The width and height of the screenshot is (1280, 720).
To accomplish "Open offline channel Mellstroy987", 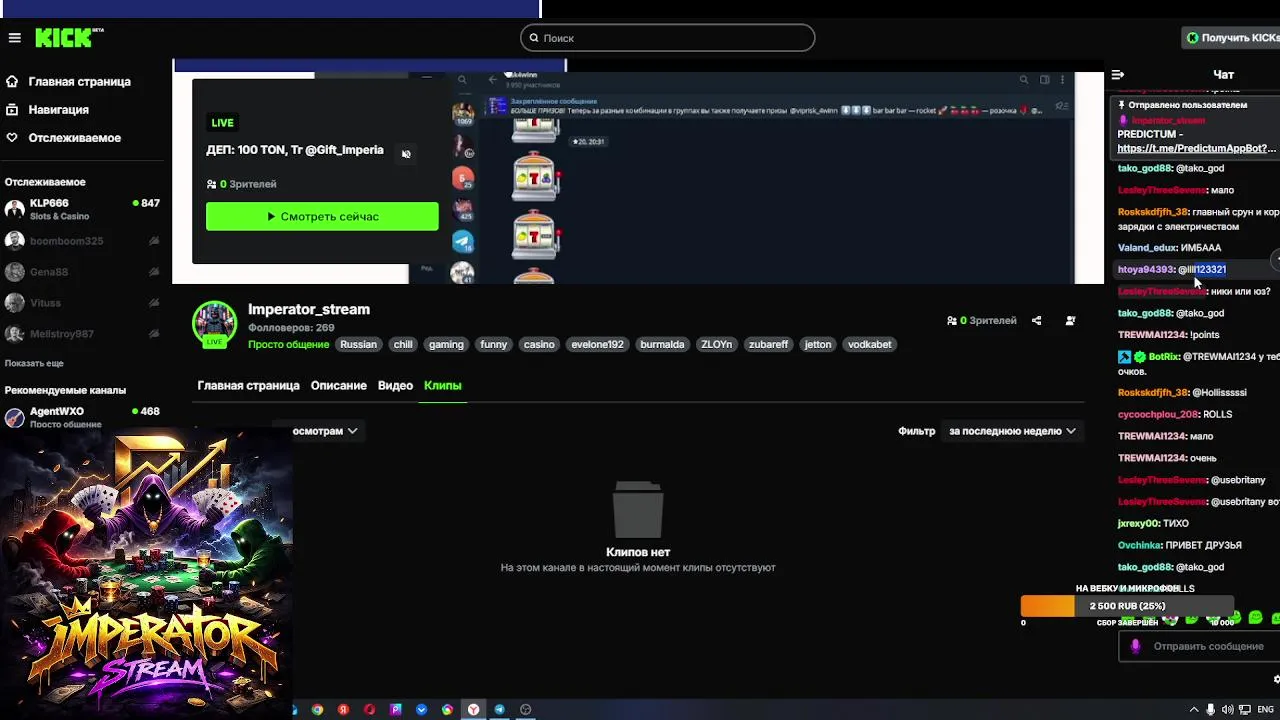I will tap(82, 334).
